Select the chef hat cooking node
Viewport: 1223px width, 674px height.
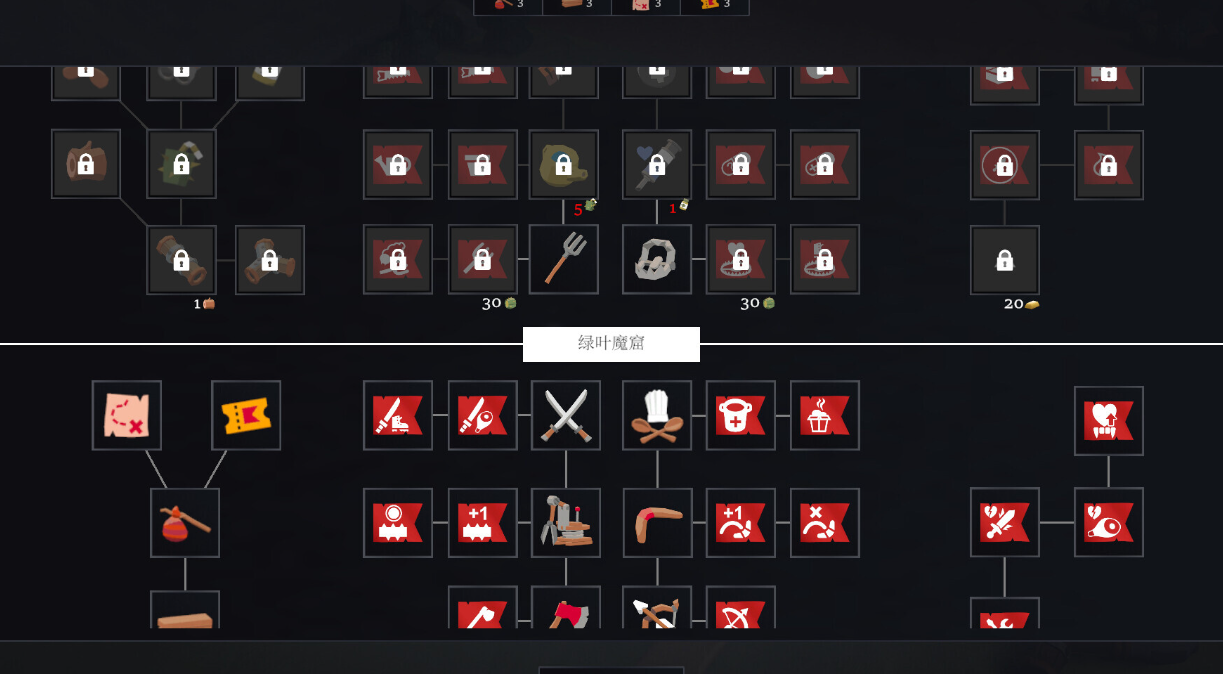pos(657,415)
